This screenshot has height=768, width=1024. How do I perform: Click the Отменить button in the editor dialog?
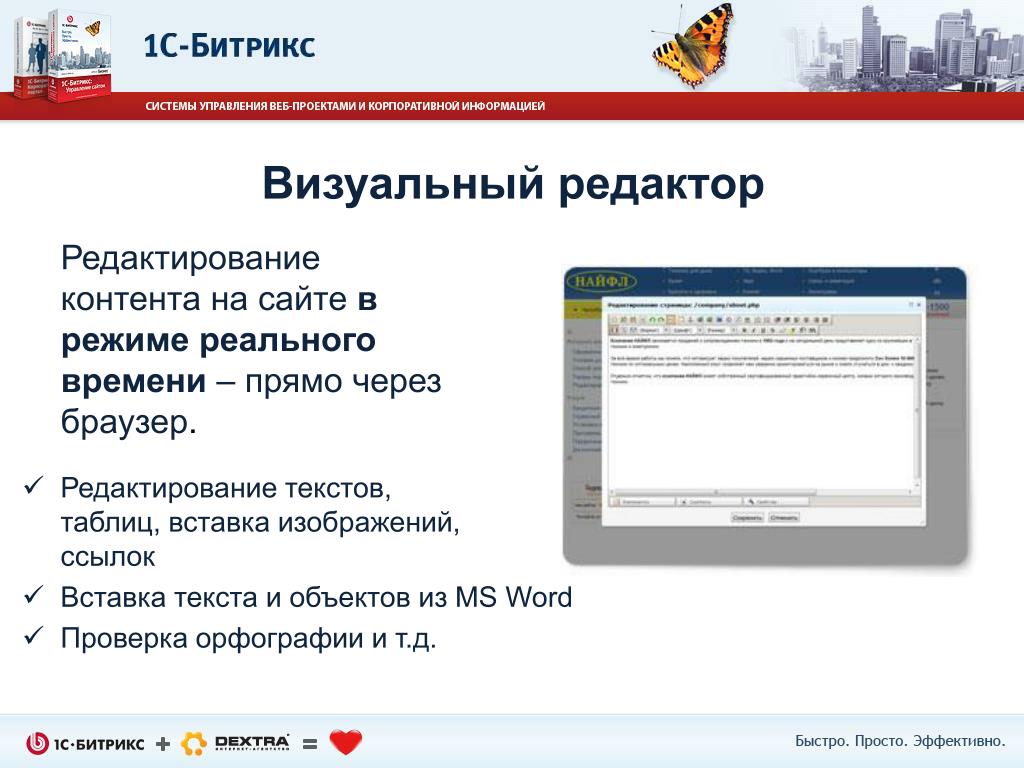[x=784, y=518]
